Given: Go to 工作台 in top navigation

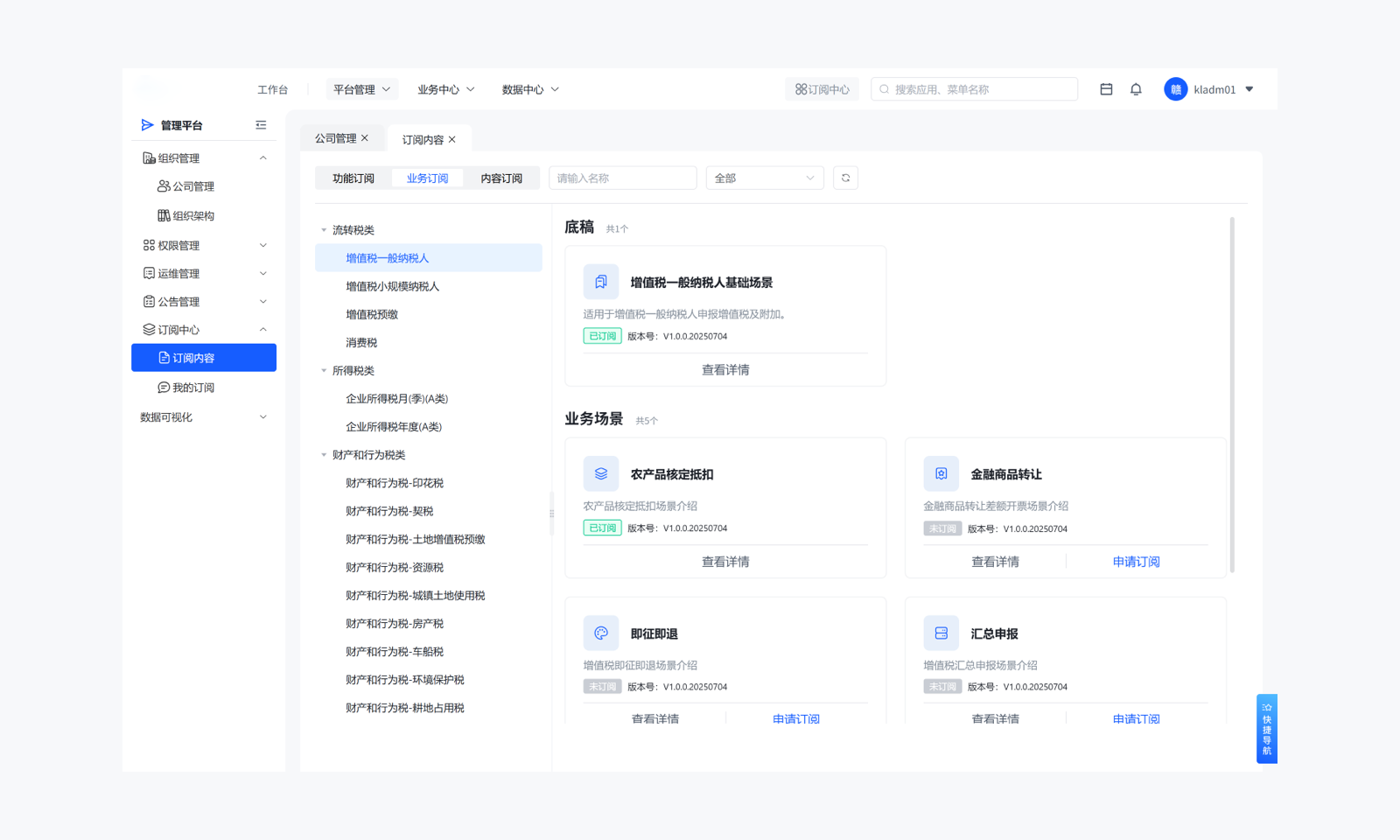Looking at the screenshot, I should pos(272,89).
